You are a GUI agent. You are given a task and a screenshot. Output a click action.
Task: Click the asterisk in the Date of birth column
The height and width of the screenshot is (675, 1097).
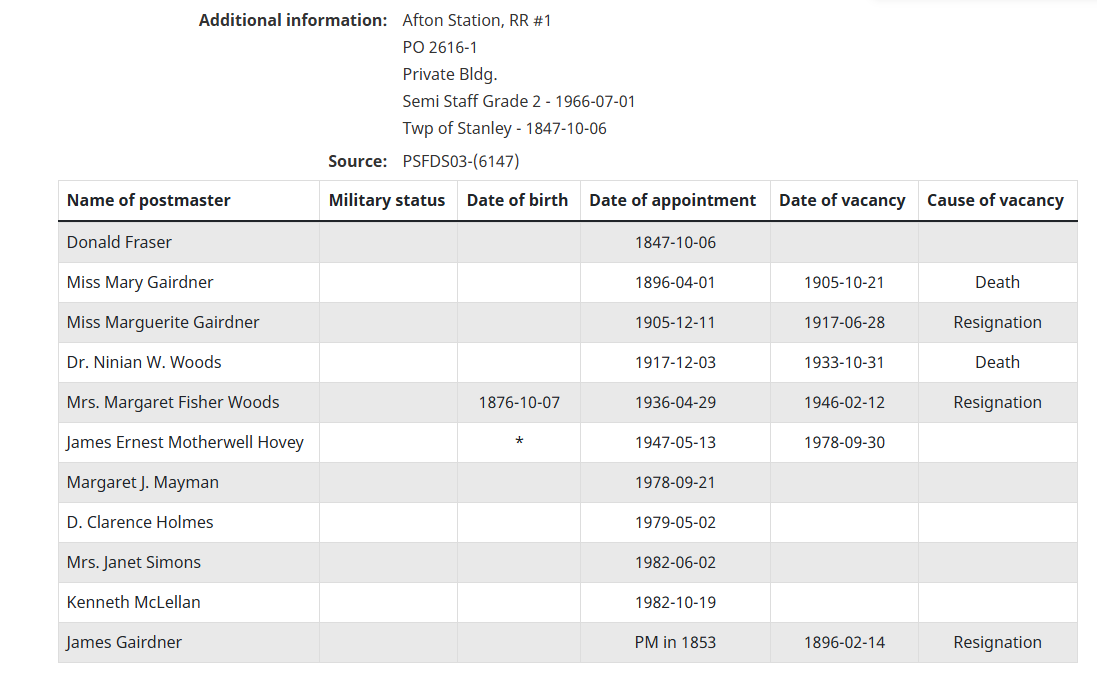519,443
